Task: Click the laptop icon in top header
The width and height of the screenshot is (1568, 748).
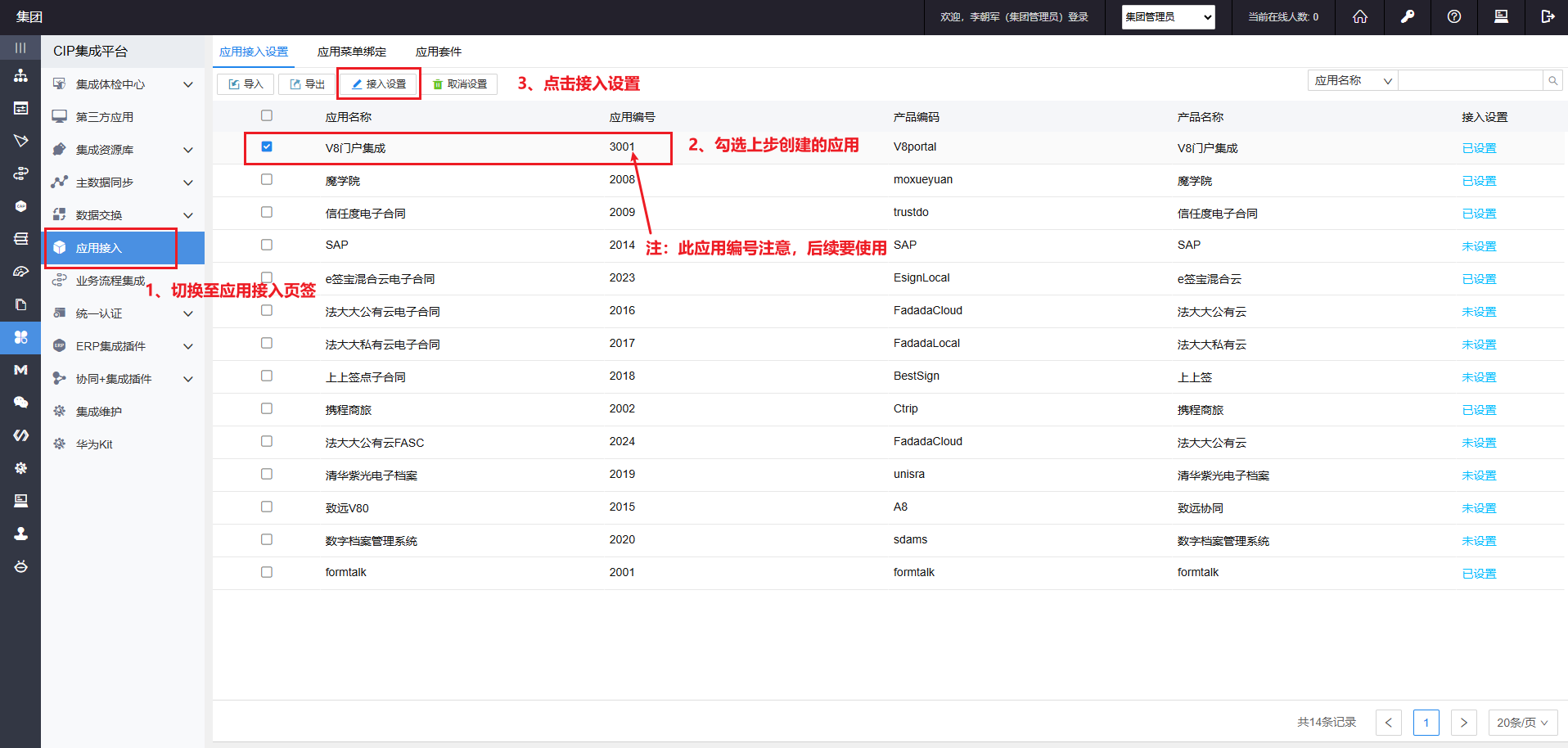Action: click(1501, 16)
